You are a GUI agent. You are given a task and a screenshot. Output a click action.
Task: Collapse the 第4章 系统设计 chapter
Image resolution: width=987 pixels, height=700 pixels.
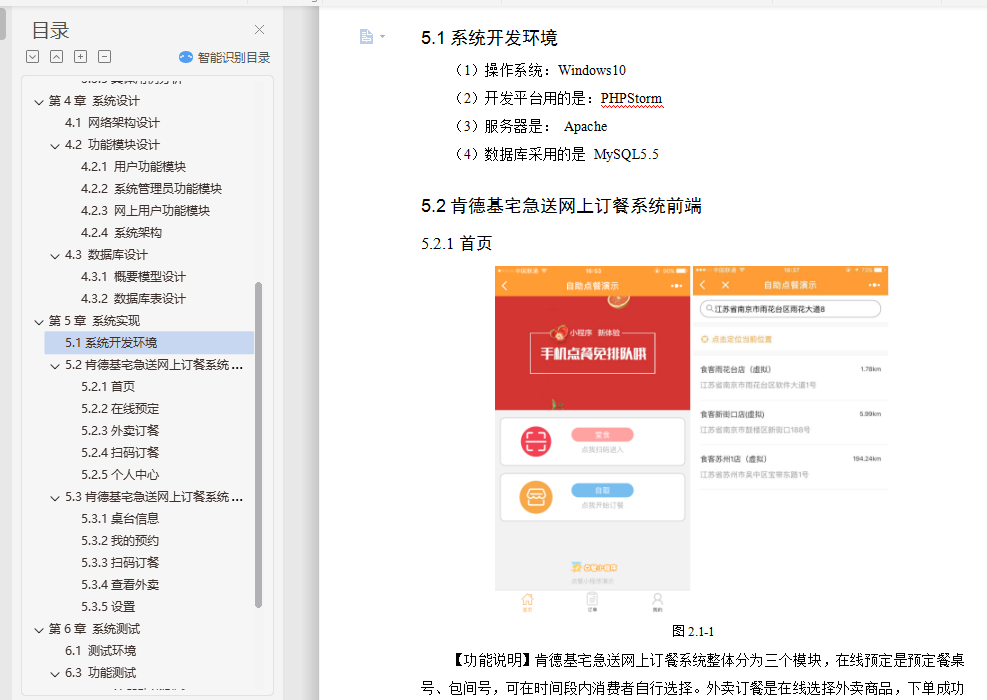(x=39, y=101)
